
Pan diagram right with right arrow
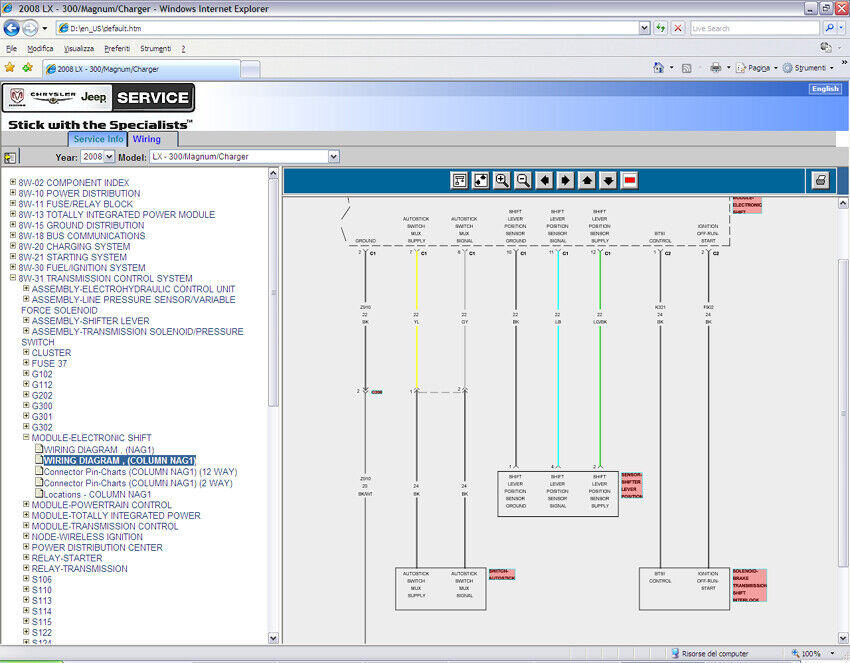pos(565,180)
